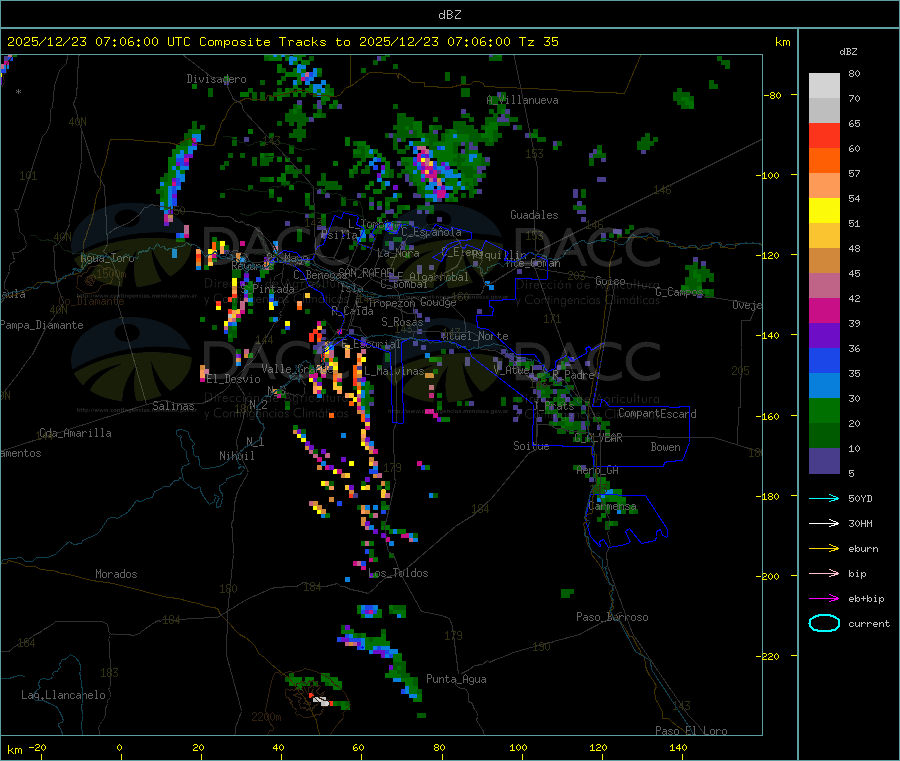Click the R_Padre place label
The image size is (900, 761).
[573, 375]
